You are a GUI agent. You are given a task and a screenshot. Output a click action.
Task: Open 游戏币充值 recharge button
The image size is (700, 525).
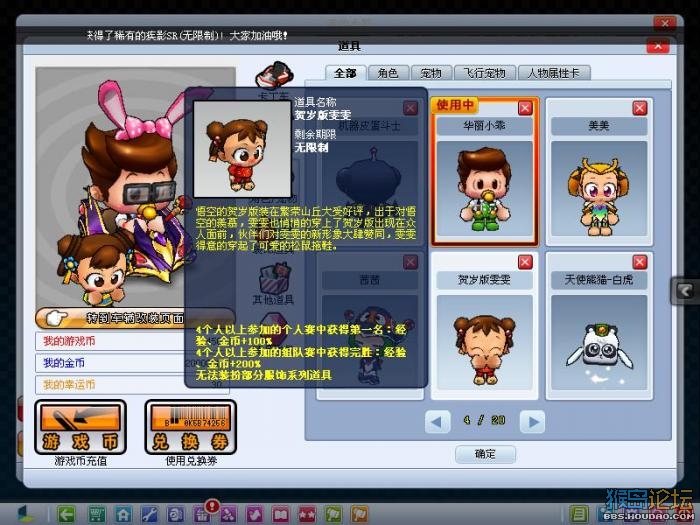pos(80,427)
